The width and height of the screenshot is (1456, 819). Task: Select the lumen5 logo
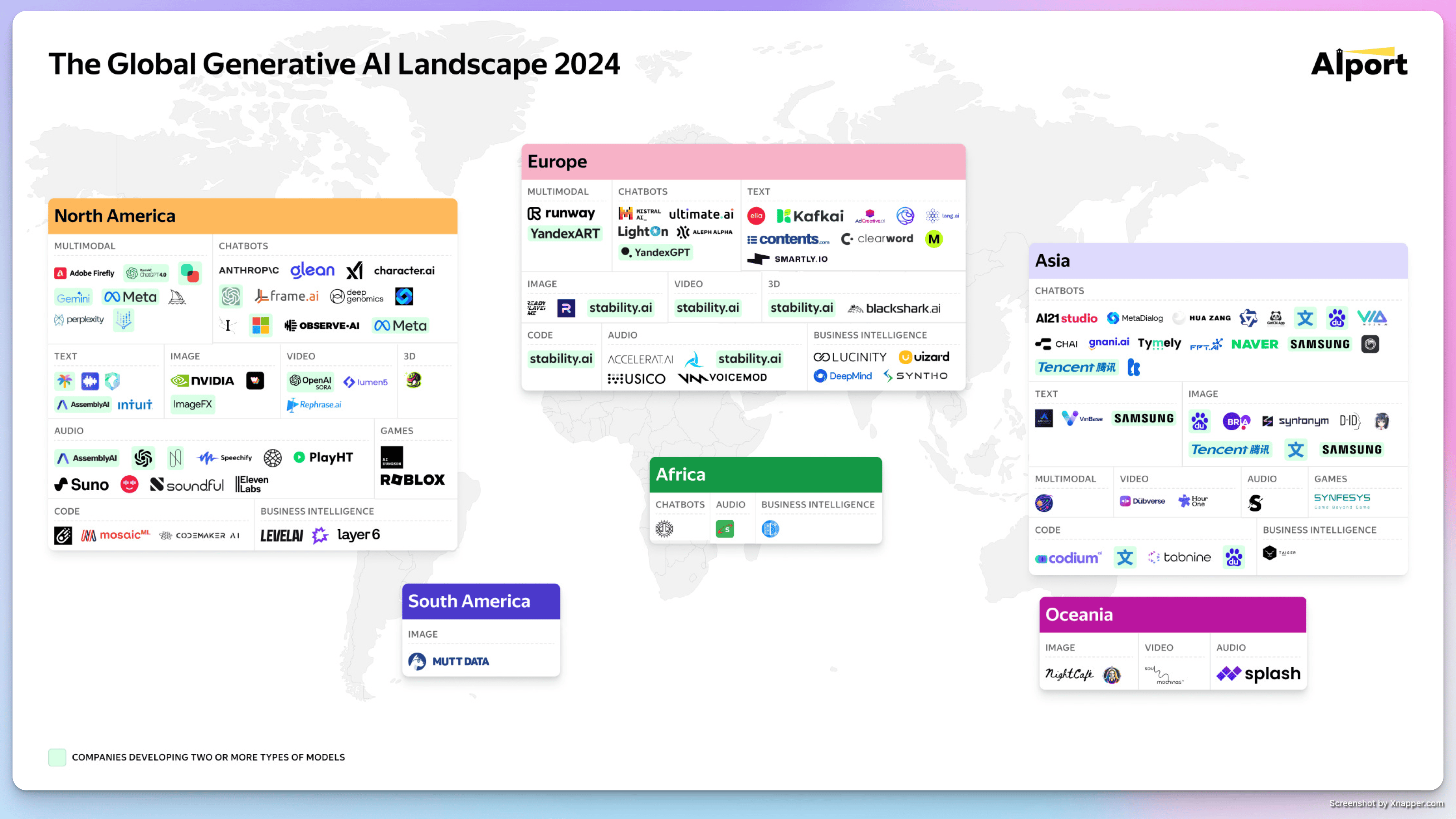pyautogui.click(x=366, y=382)
